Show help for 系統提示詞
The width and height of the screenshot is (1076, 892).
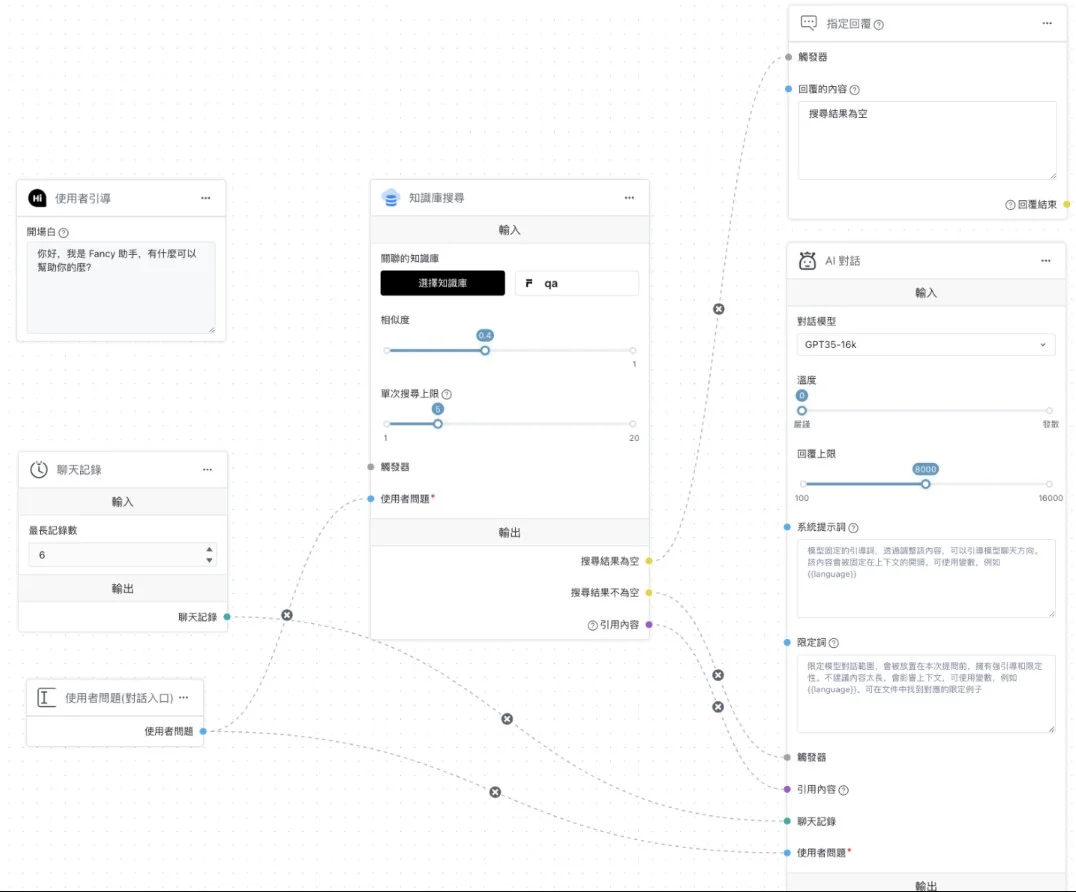coord(853,528)
